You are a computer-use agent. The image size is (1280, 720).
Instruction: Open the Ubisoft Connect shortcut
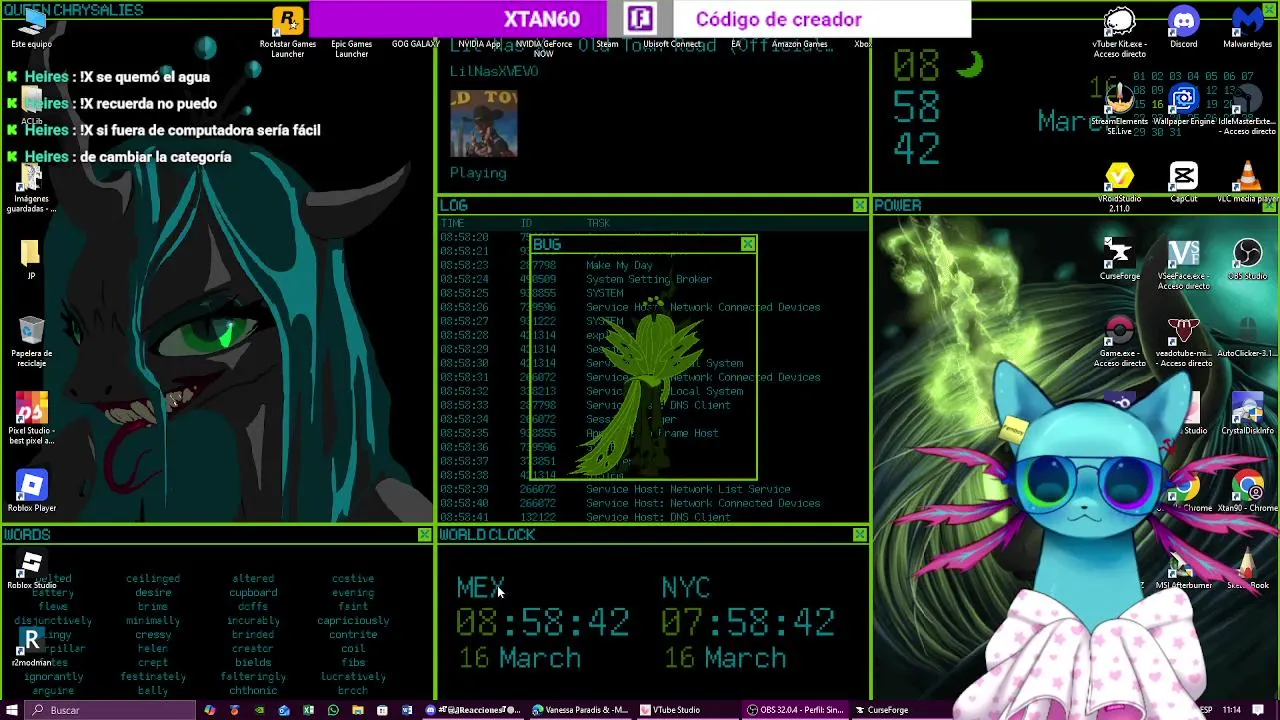pos(671,44)
